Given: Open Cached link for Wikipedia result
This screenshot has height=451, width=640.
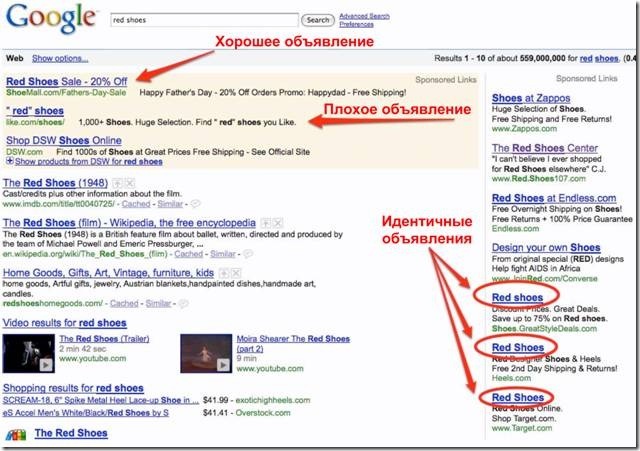Looking at the screenshot, I should click(x=188, y=254).
